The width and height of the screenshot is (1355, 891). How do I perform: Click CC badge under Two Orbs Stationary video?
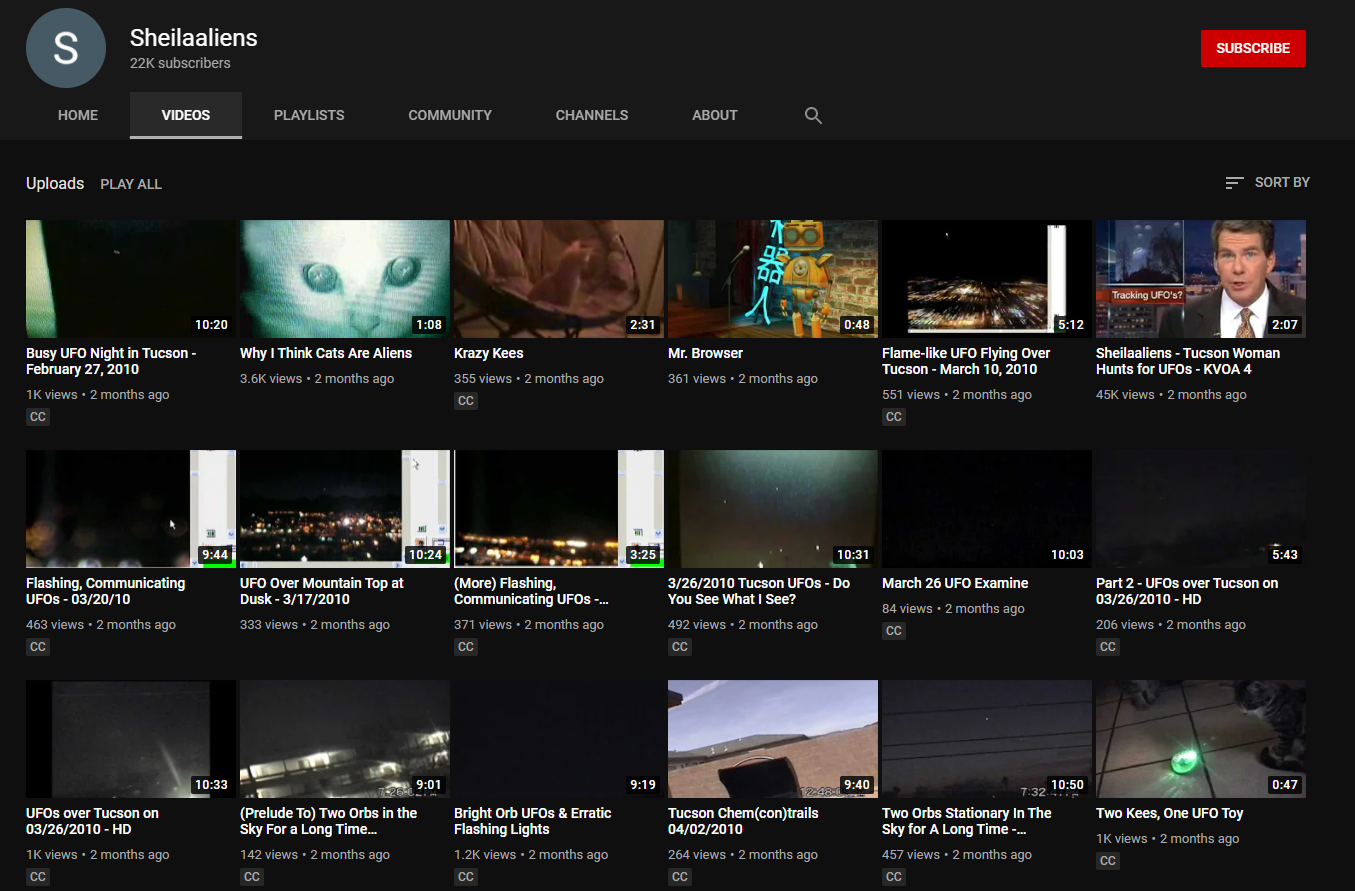click(894, 877)
